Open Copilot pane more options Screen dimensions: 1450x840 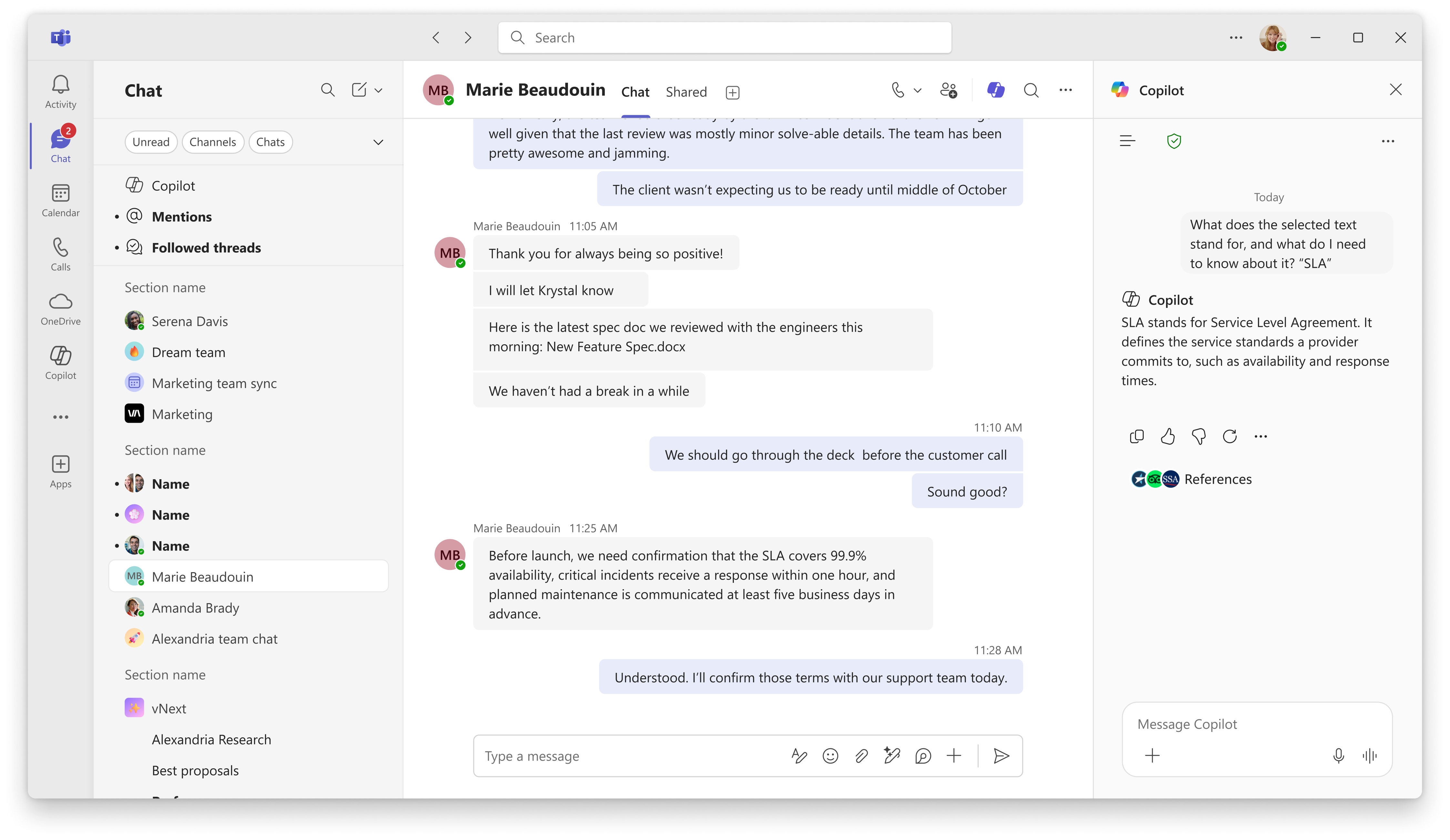[1388, 141]
